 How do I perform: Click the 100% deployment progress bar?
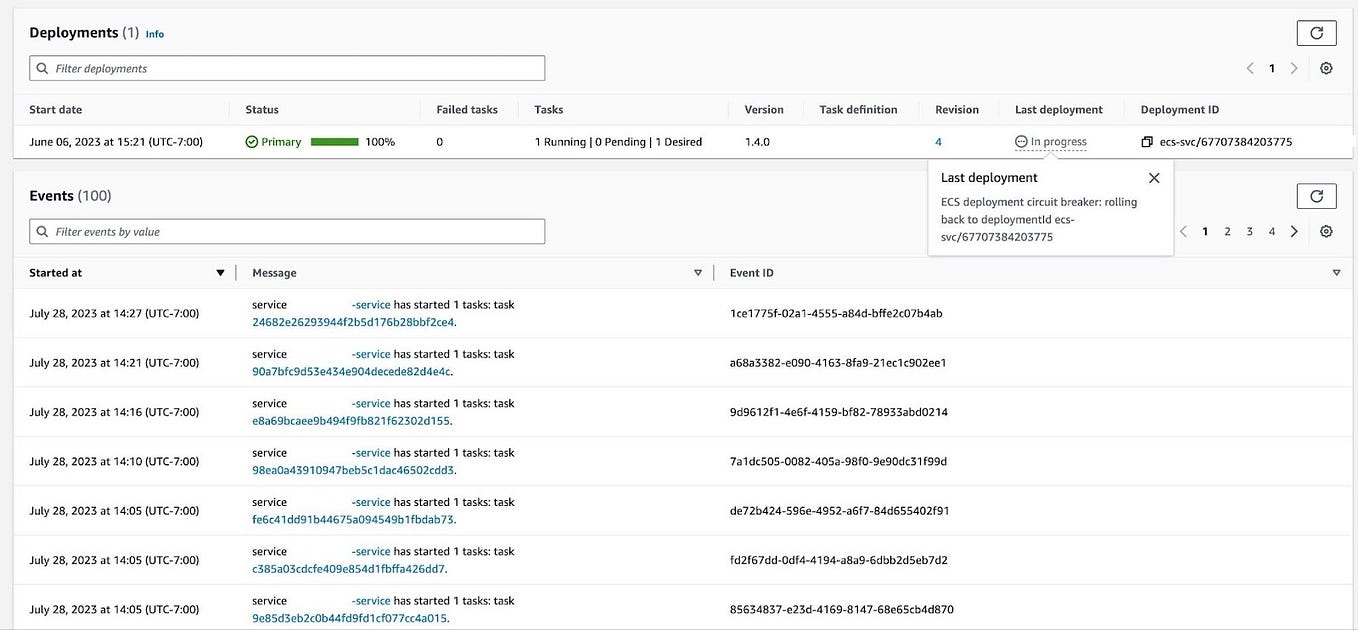tap(337, 141)
